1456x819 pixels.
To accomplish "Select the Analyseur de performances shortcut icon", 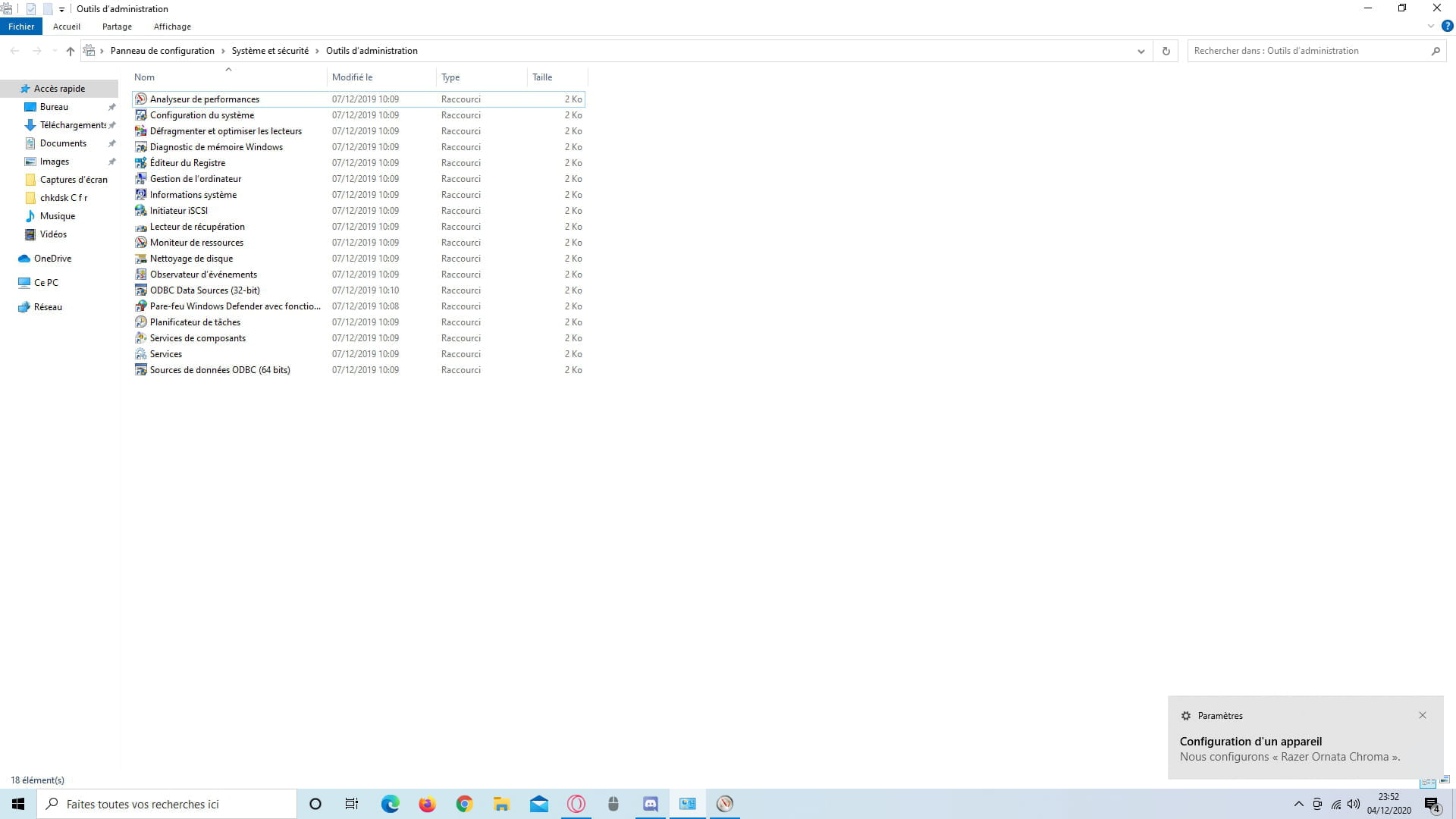I will 140,99.
